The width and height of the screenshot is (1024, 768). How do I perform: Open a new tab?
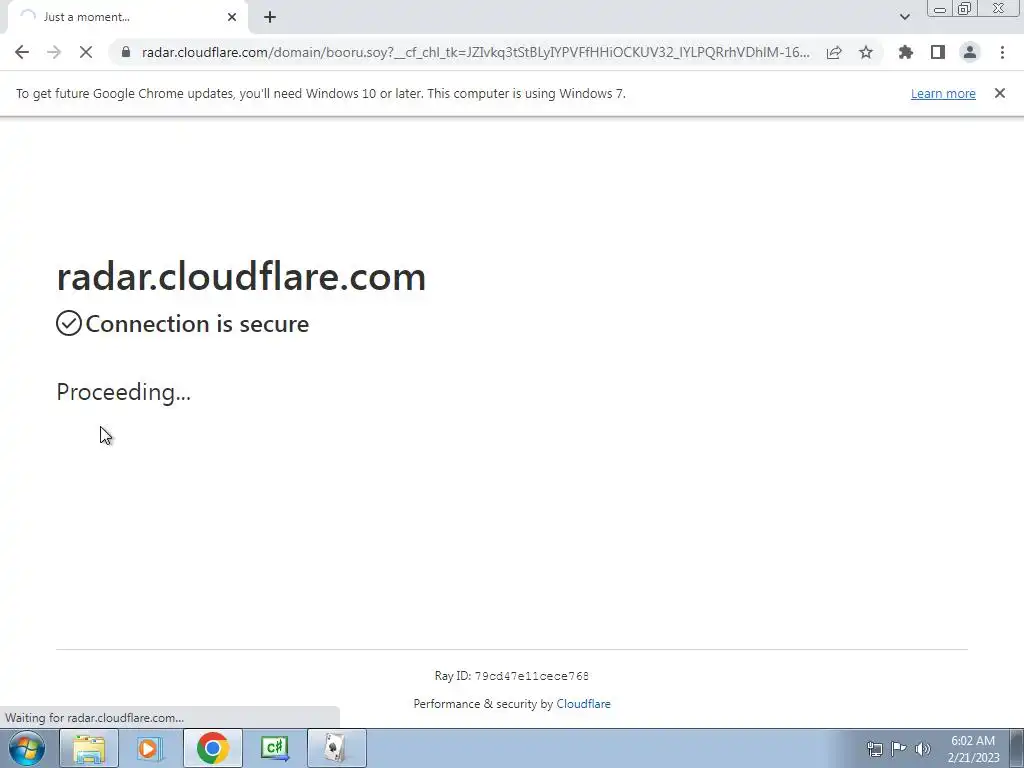270,17
